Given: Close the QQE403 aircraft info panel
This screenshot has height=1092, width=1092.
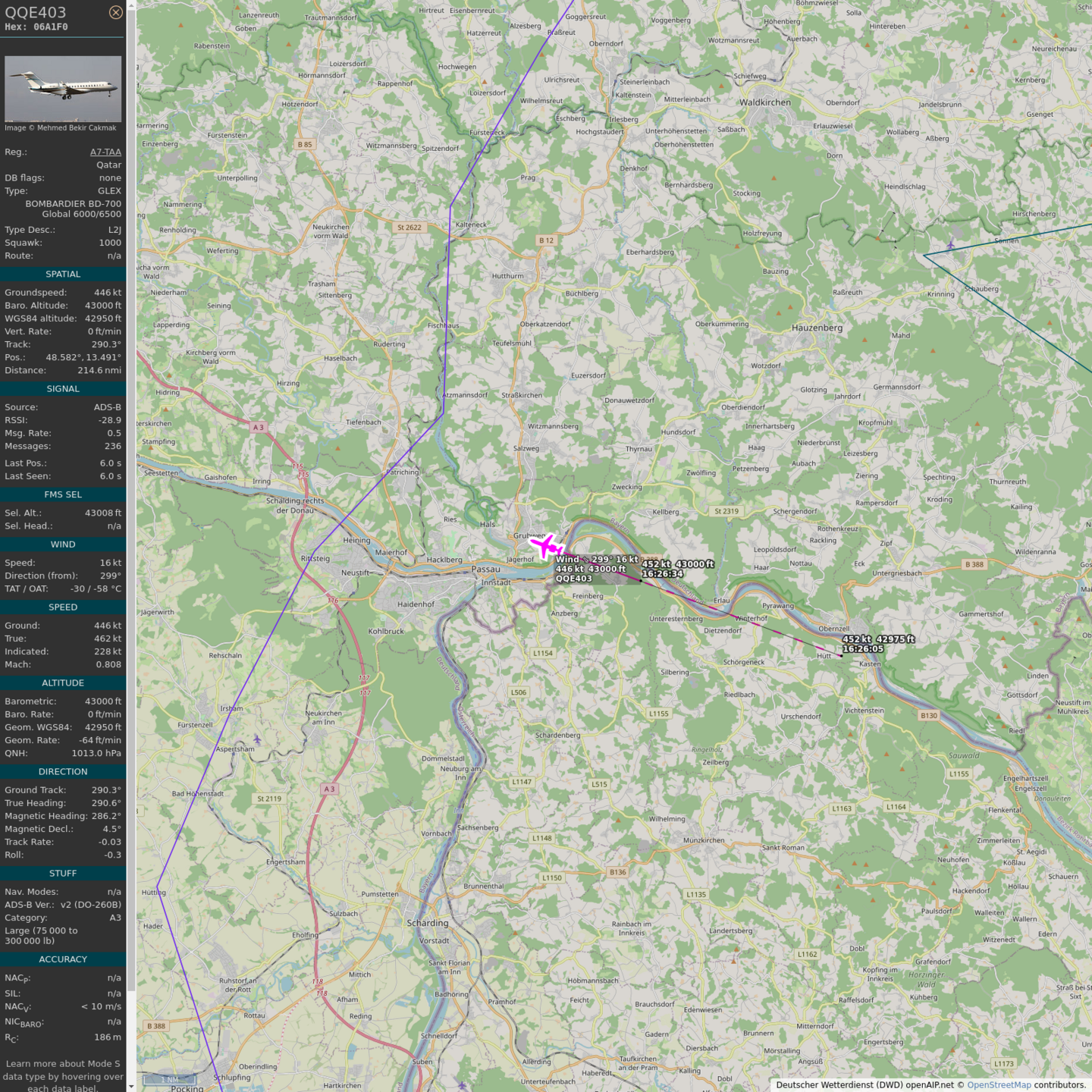Looking at the screenshot, I should coord(115,12).
